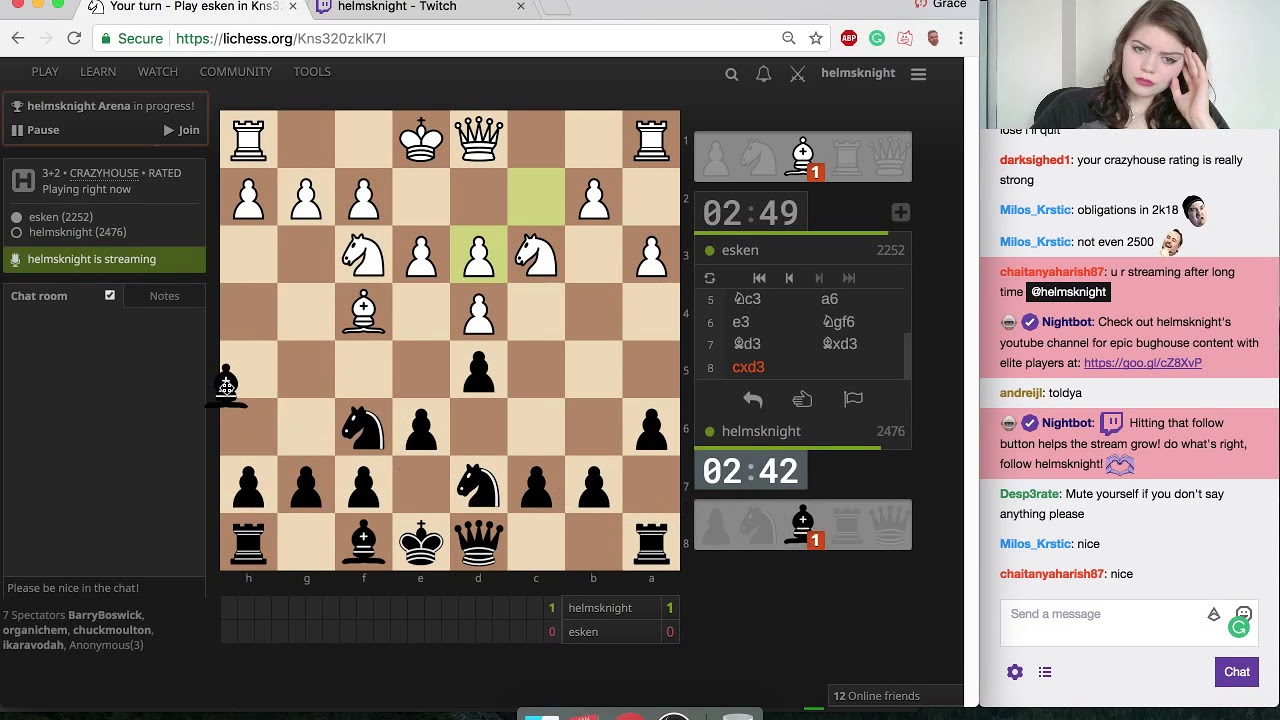Open the challenges crossed-swords icon
The height and width of the screenshot is (720, 1280).
798,73
